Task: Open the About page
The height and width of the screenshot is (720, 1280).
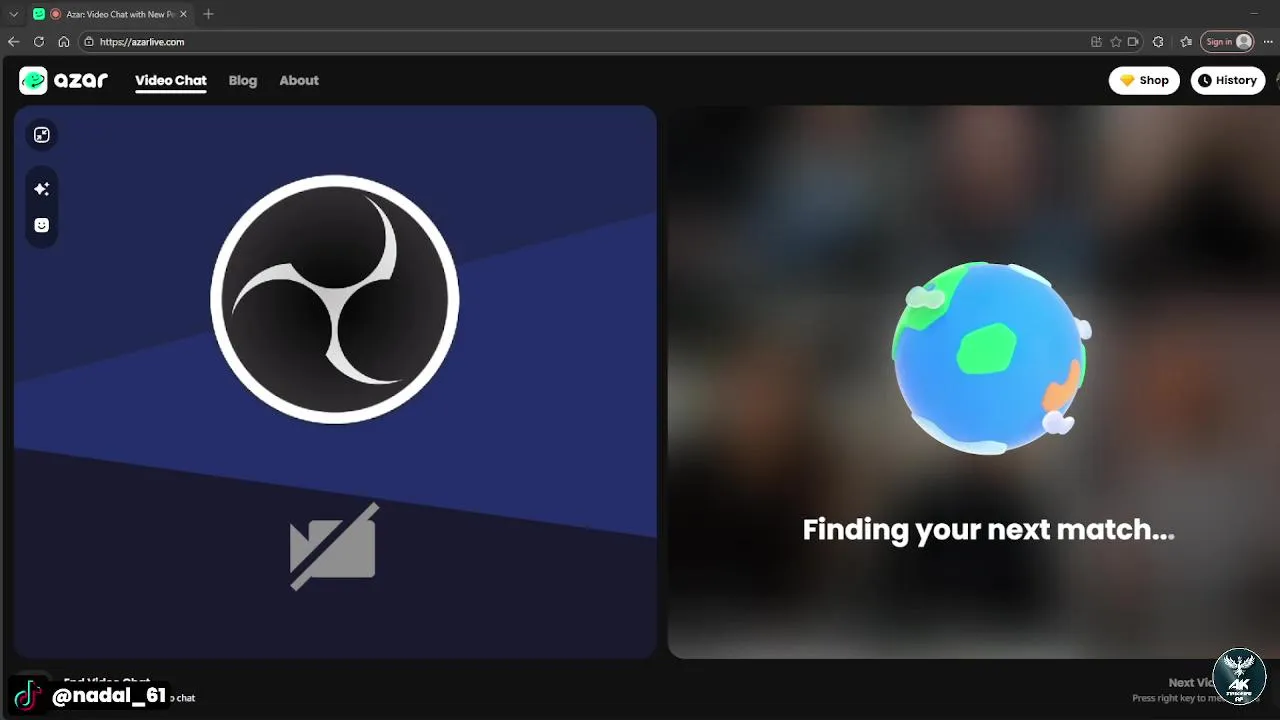Action: tap(299, 81)
